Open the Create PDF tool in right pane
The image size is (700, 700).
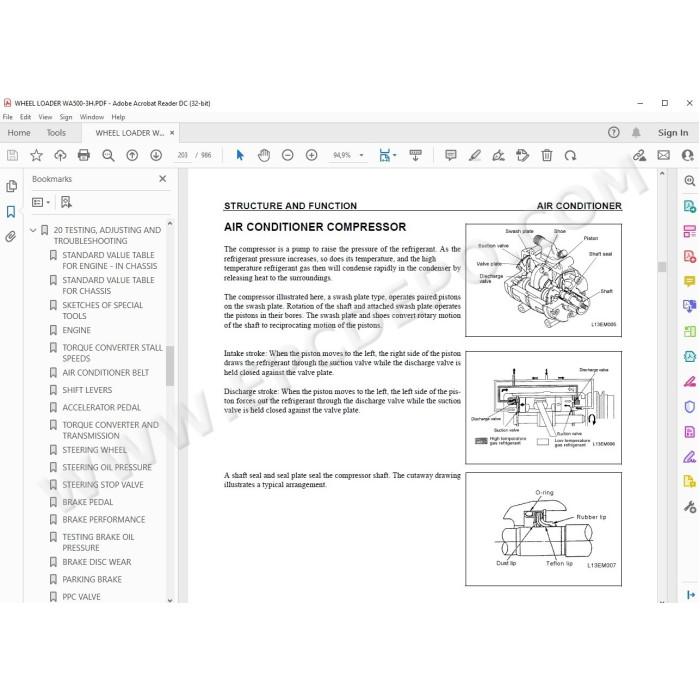pos(690,257)
